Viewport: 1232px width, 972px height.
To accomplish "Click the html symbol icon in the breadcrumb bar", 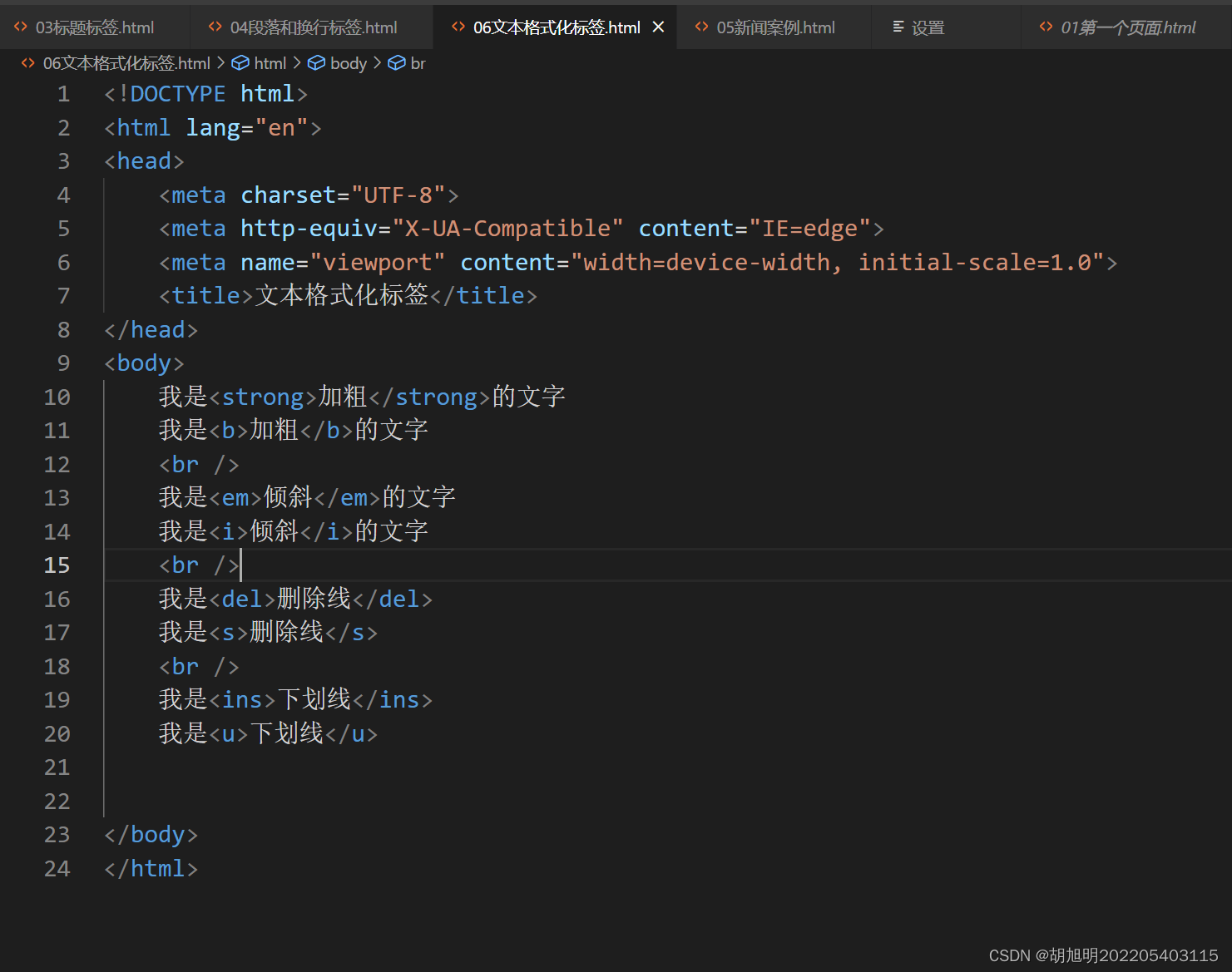I will click(240, 62).
